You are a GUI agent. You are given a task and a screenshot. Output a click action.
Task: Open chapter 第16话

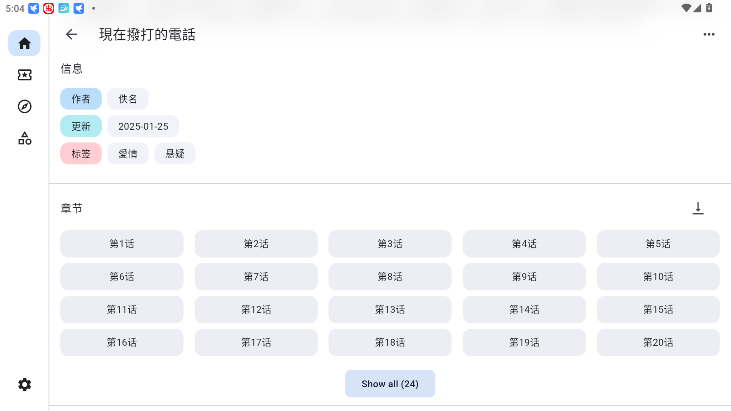pyautogui.click(x=122, y=342)
